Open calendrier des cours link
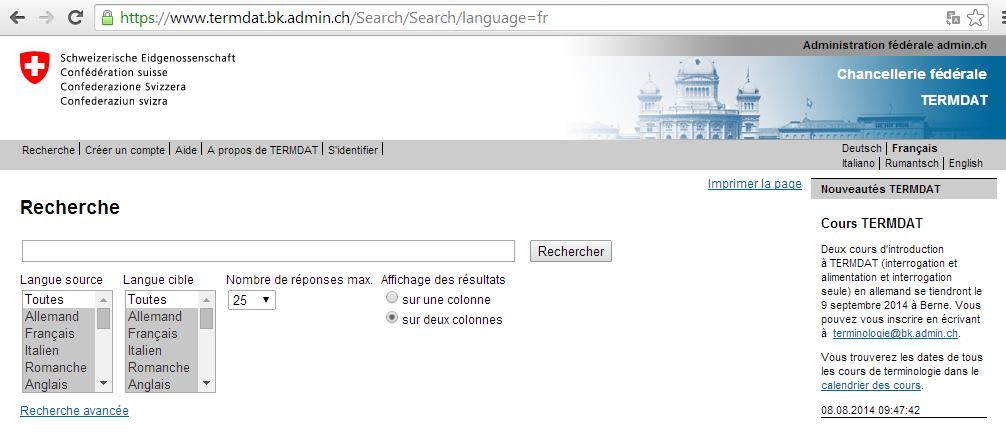The image size is (1006, 437). [871, 386]
